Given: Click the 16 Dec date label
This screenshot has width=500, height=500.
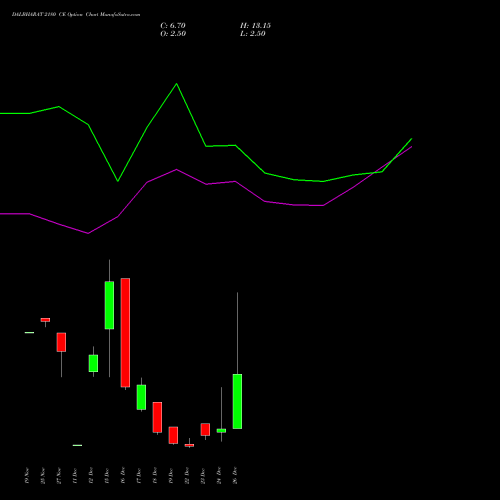Looking at the screenshot, I should [x=123, y=476].
